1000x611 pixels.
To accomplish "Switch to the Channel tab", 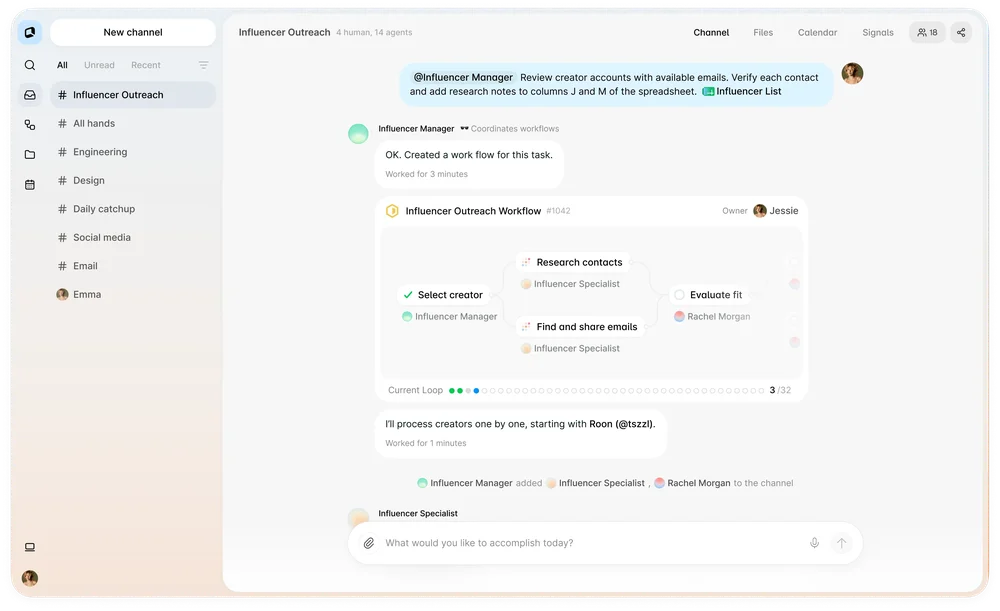I will pos(711,33).
